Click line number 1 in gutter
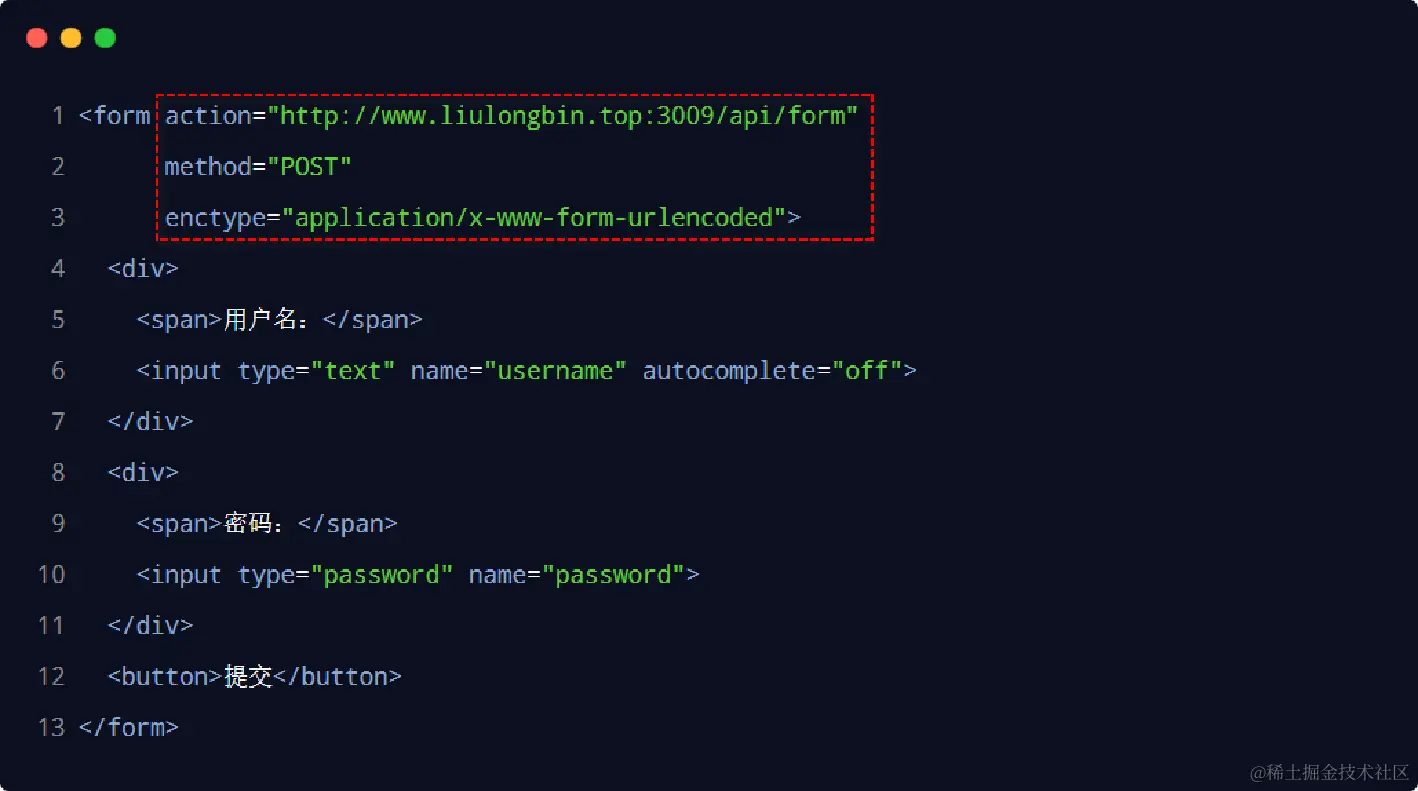 pos(58,116)
